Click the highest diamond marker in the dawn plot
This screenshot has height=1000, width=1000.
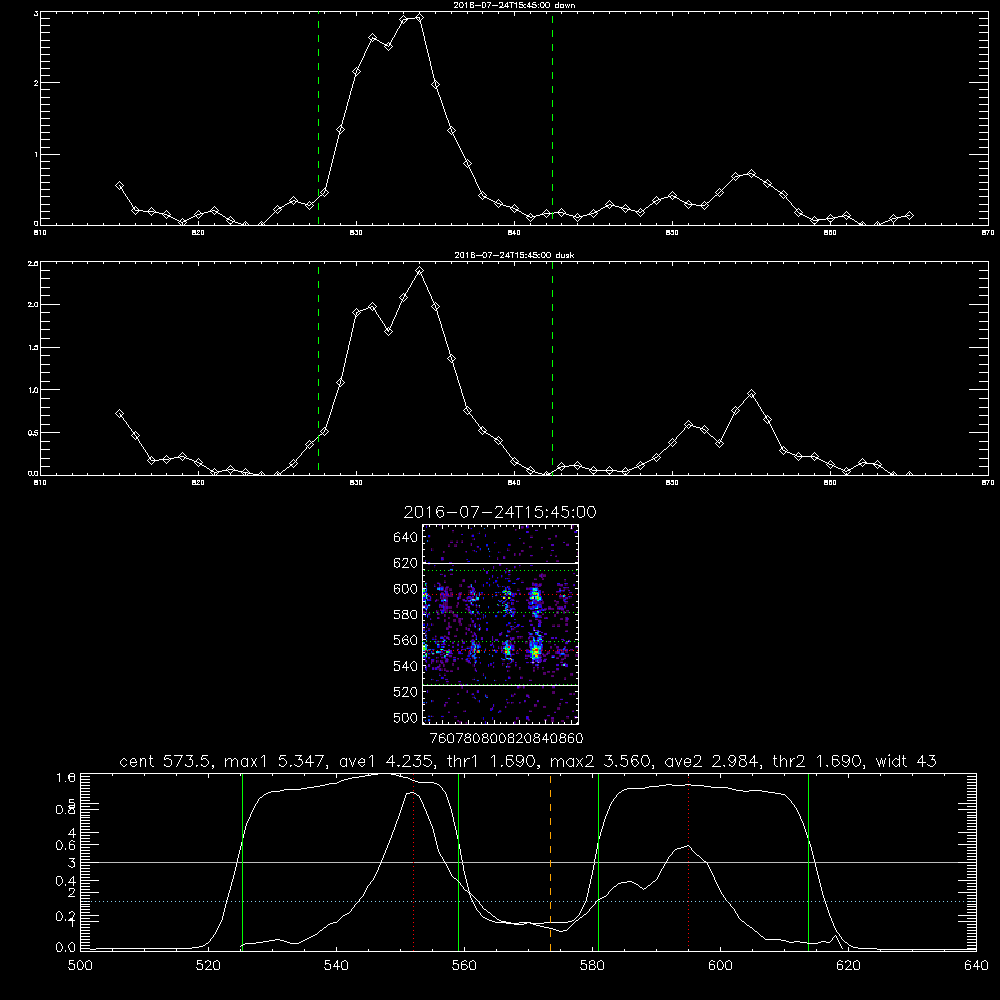click(419, 17)
